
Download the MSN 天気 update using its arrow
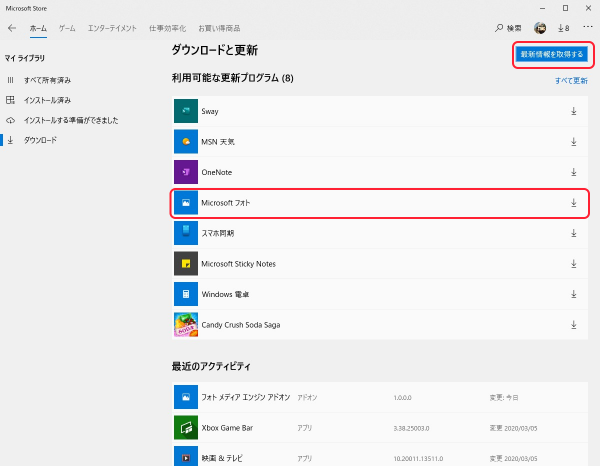coord(573,141)
